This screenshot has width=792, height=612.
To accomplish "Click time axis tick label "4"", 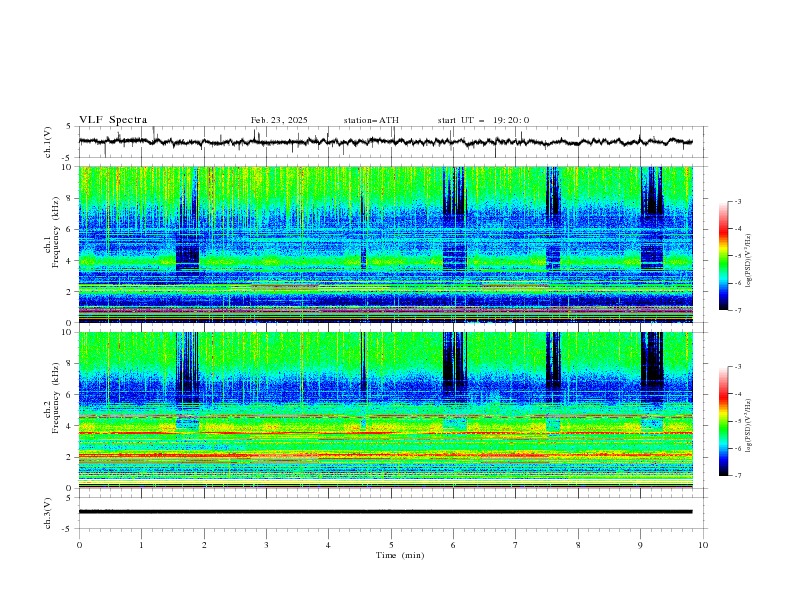I will [x=329, y=545].
